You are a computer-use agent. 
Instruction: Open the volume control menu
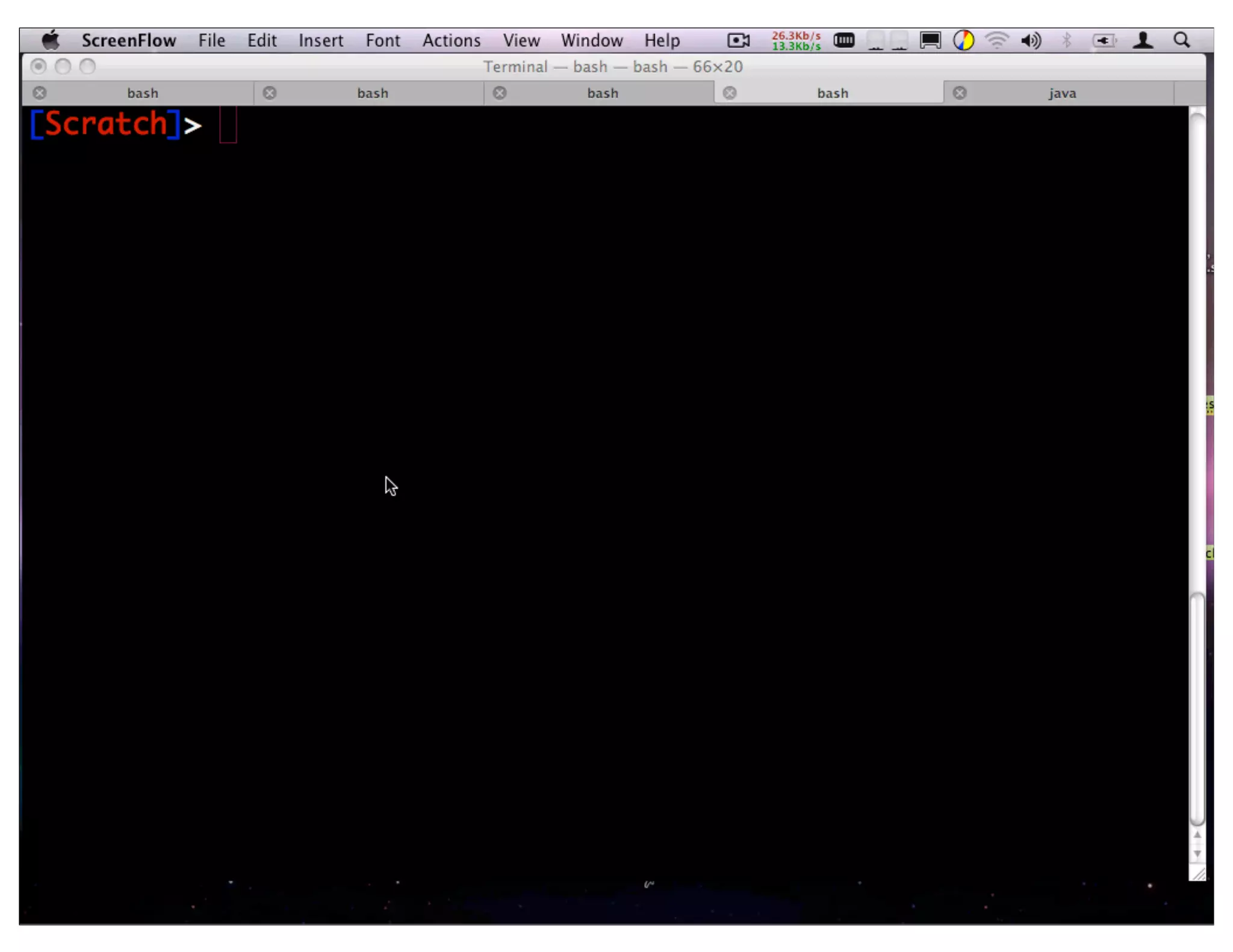click(x=1031, y=40)
